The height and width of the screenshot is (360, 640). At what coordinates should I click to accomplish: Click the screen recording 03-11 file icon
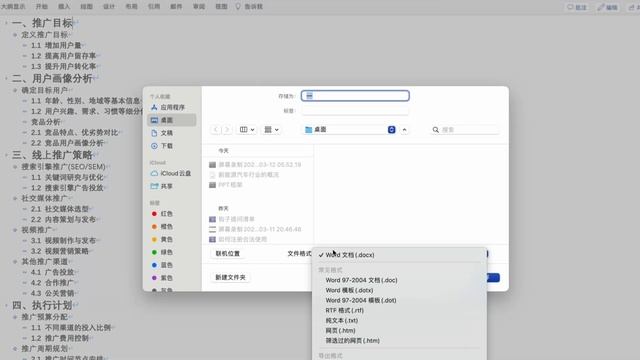(212, 229)
